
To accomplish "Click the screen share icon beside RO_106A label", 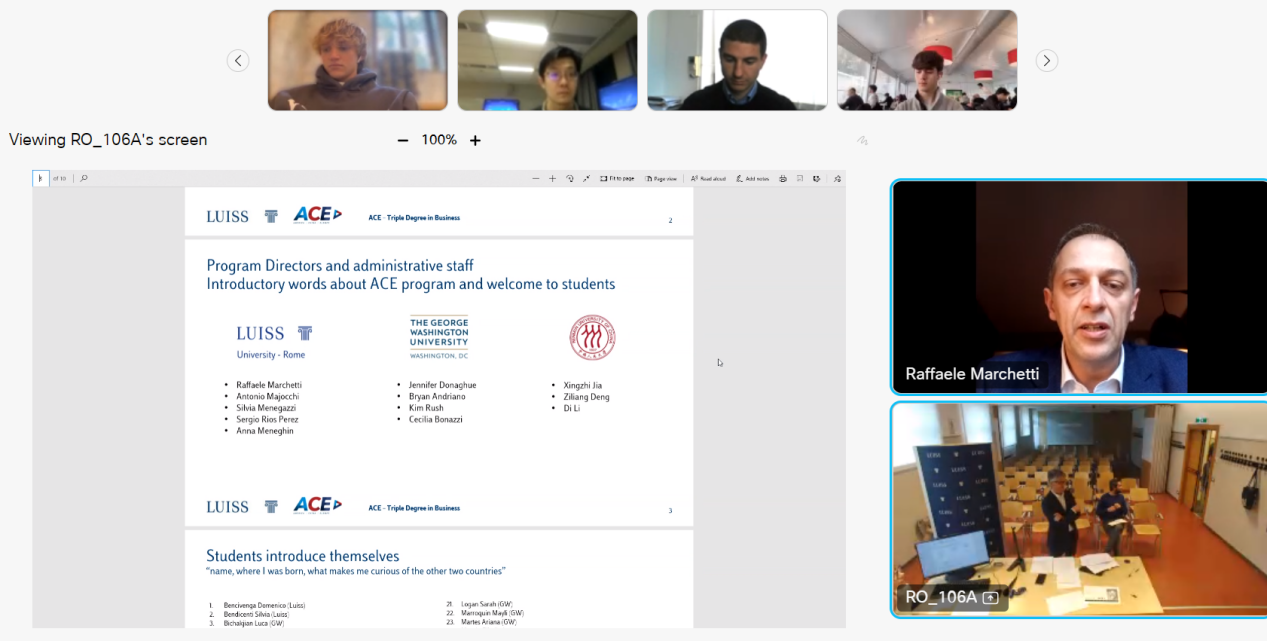I will 990,598.
